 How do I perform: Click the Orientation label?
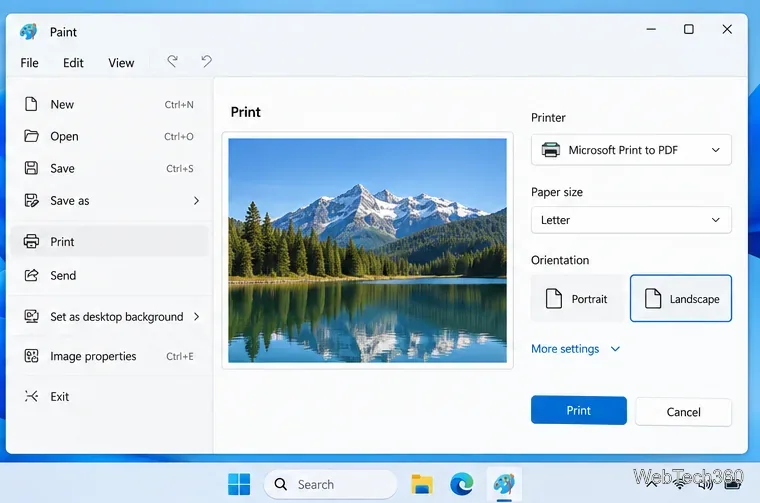[560, 260]
